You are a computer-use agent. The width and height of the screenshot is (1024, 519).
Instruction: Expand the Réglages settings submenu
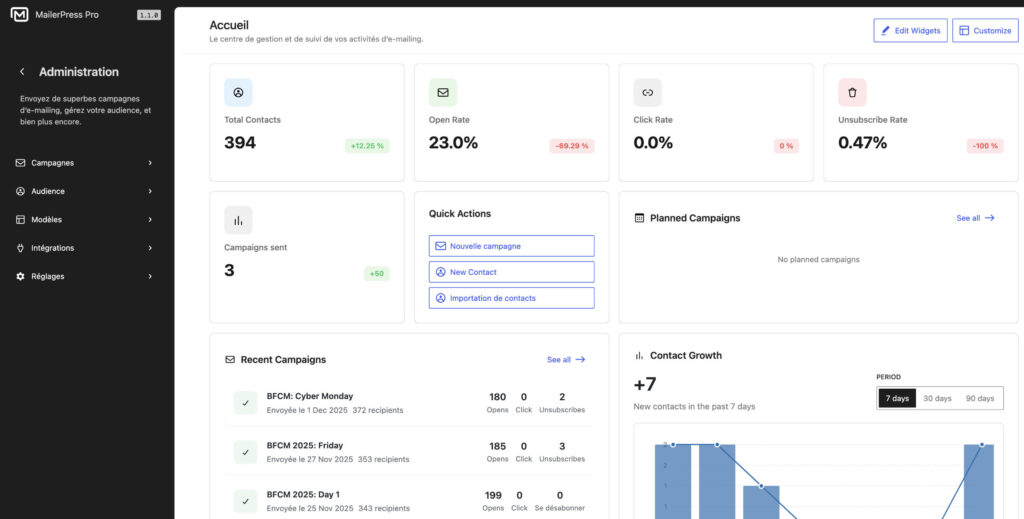tap(85, 276)
